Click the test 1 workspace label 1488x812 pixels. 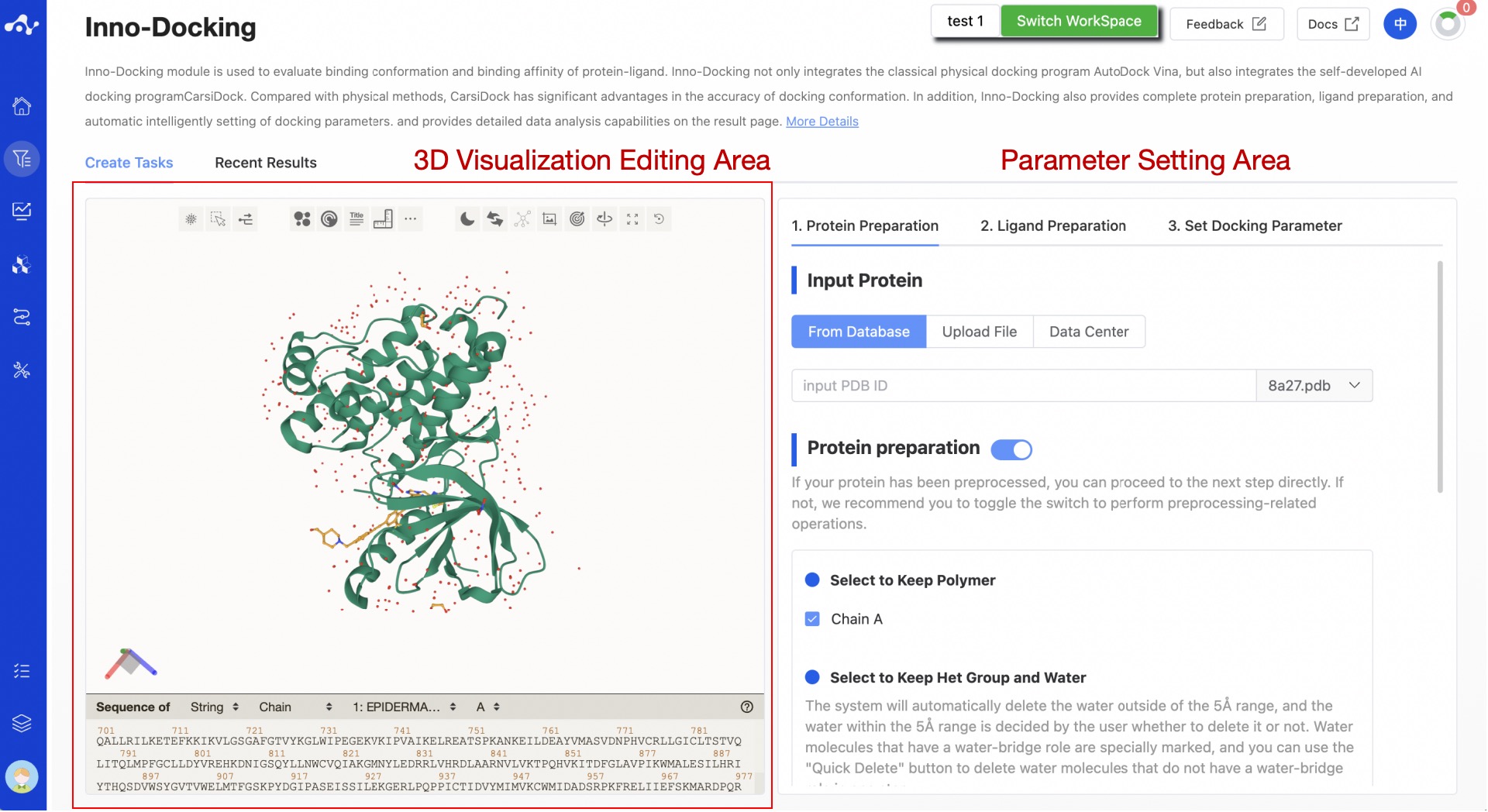point(965,21)
